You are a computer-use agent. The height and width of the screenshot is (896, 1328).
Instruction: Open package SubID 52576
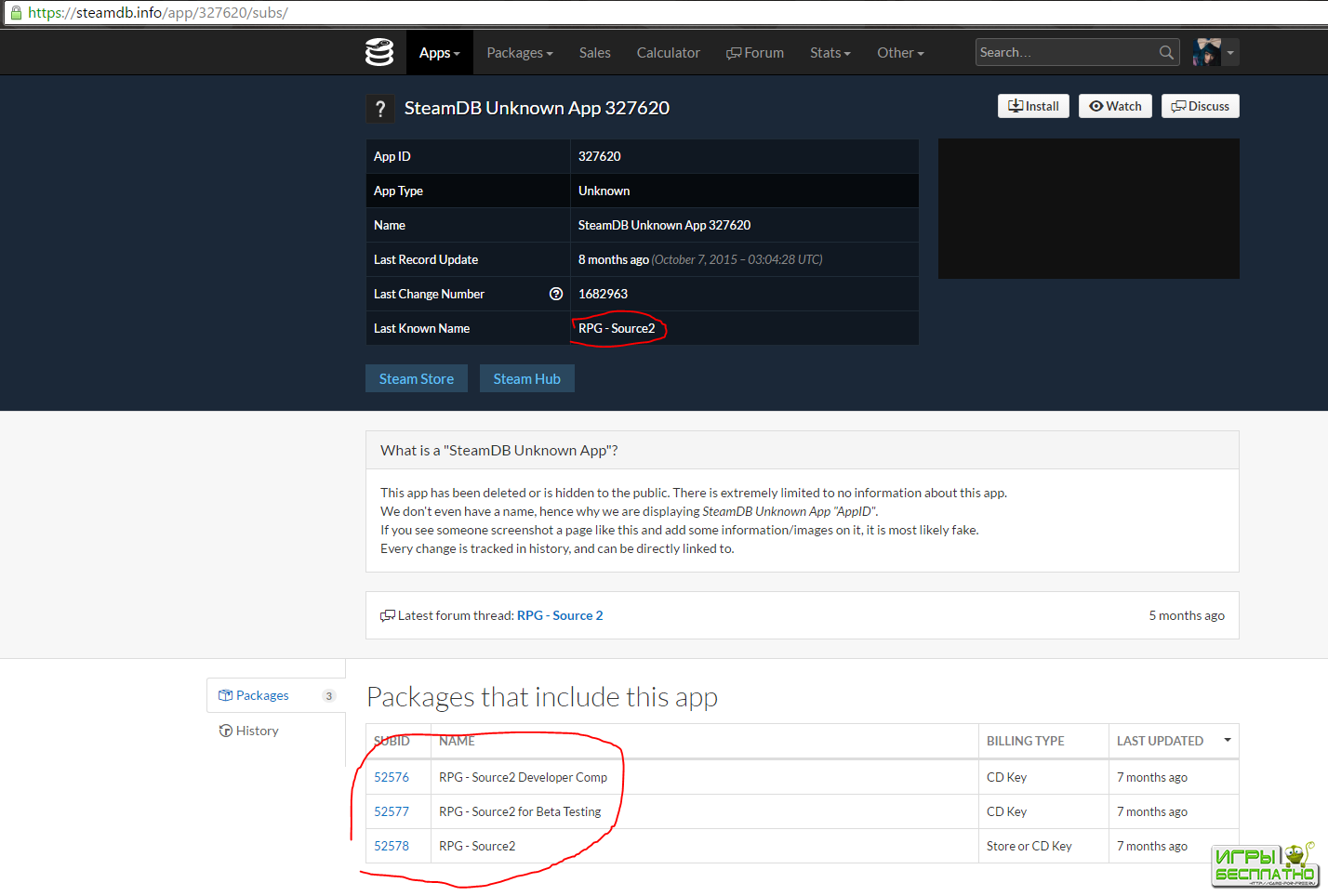pyautogui.click(x=392, y=777)
